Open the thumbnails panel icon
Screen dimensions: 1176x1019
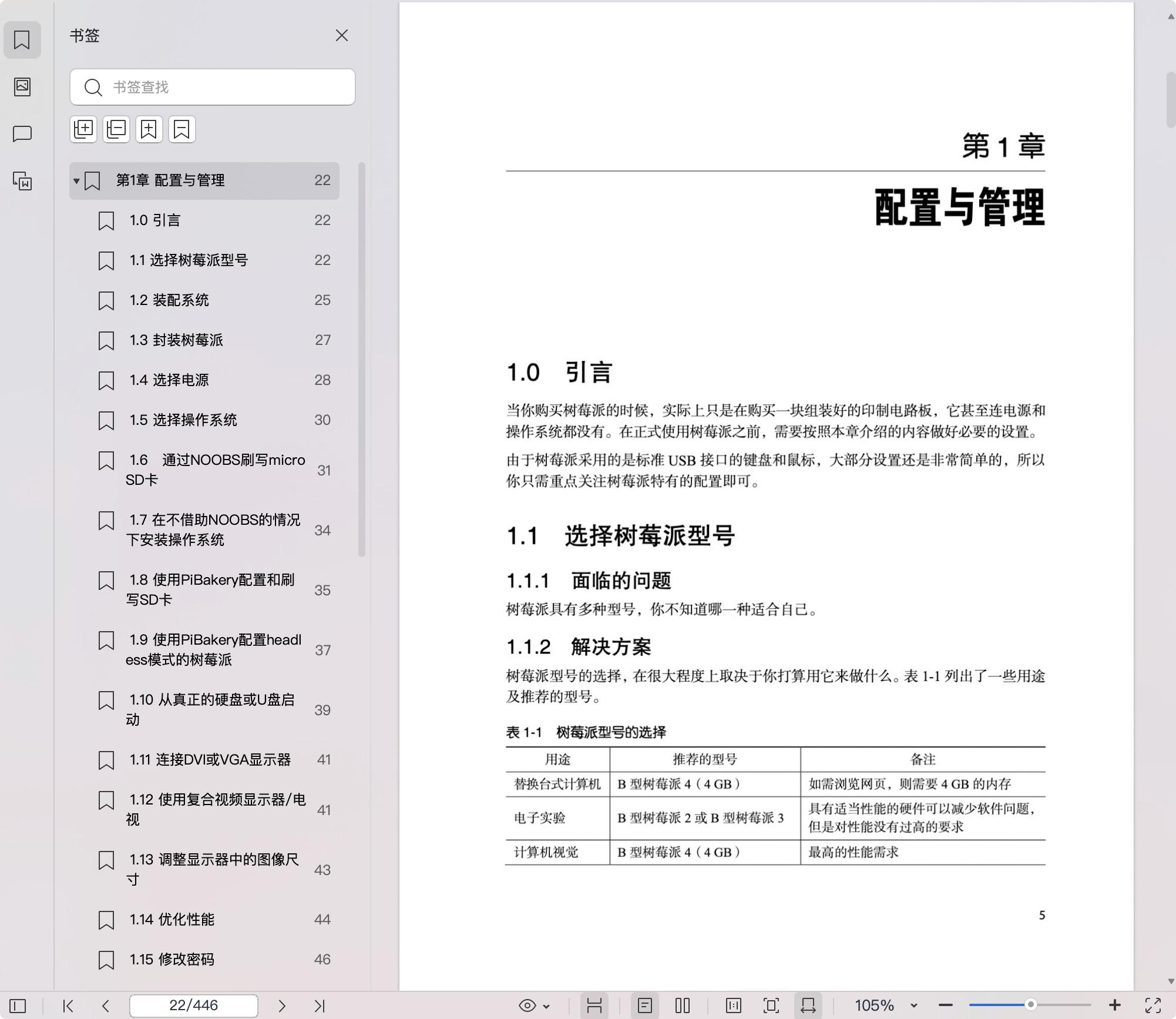(22, 87)
